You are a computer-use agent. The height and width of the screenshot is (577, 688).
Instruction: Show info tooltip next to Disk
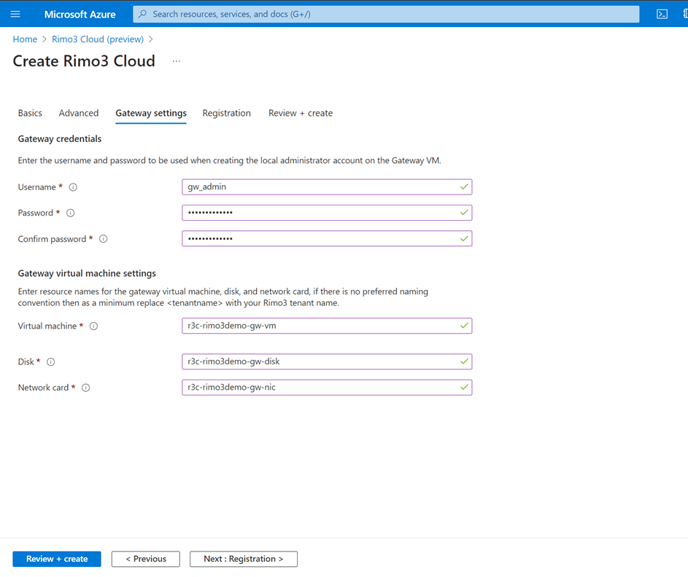[51, 362]
